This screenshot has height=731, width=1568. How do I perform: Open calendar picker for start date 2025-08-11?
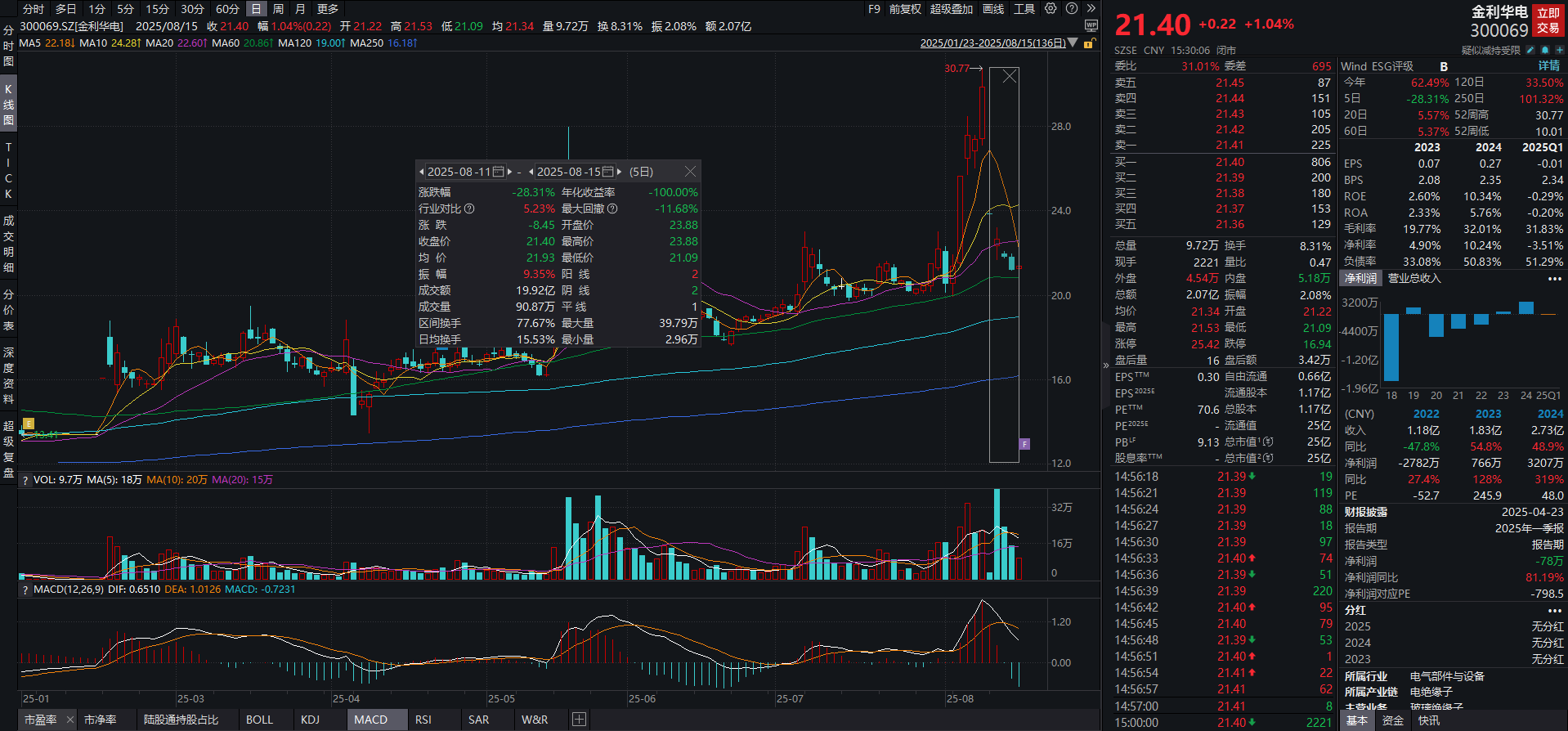click(x=498, y=172)
